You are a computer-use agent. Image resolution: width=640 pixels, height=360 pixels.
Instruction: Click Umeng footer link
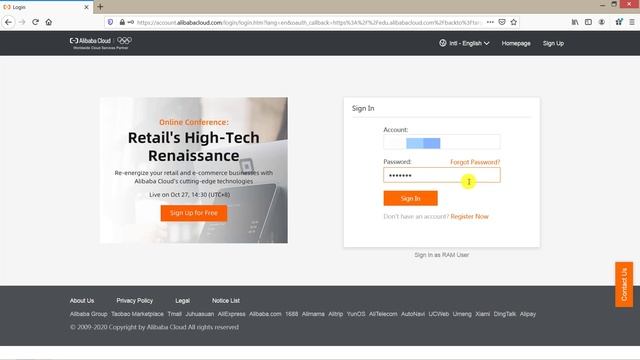(462, 314)
